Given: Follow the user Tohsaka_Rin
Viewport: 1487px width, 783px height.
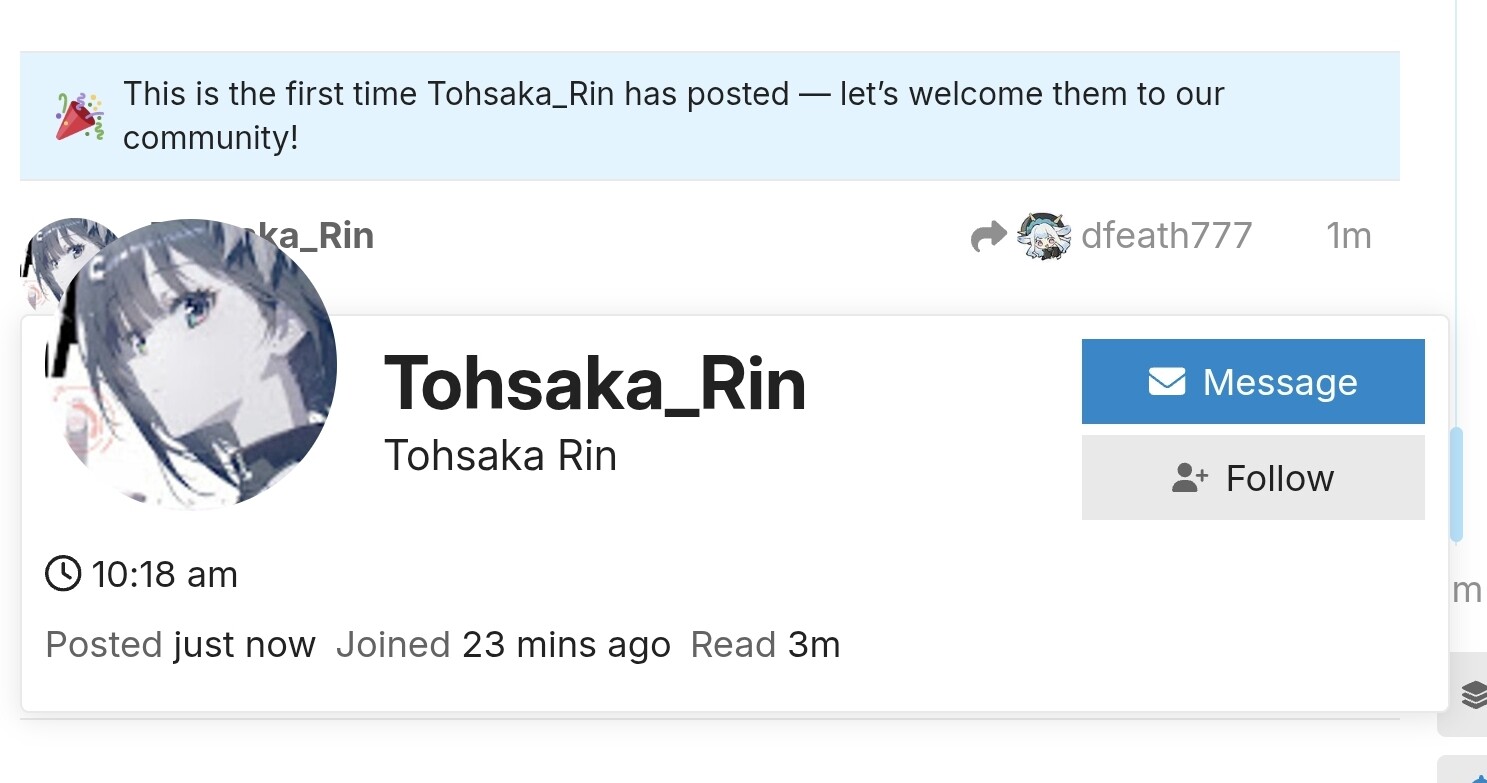Looking at the screenshot, I should tap(1252, 478).
